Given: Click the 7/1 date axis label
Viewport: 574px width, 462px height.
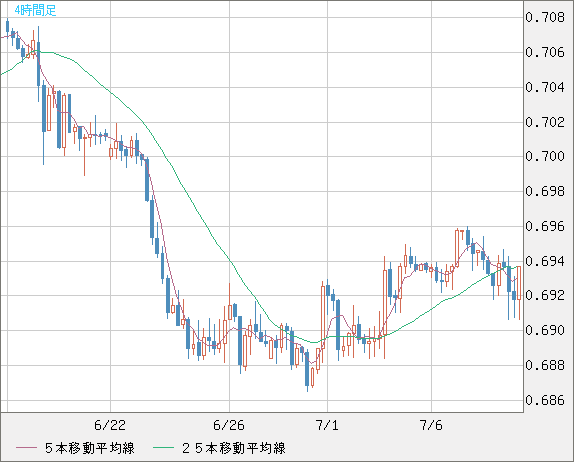Looking at the screenshot, I should pyautogui.click(x=327, y=425).
